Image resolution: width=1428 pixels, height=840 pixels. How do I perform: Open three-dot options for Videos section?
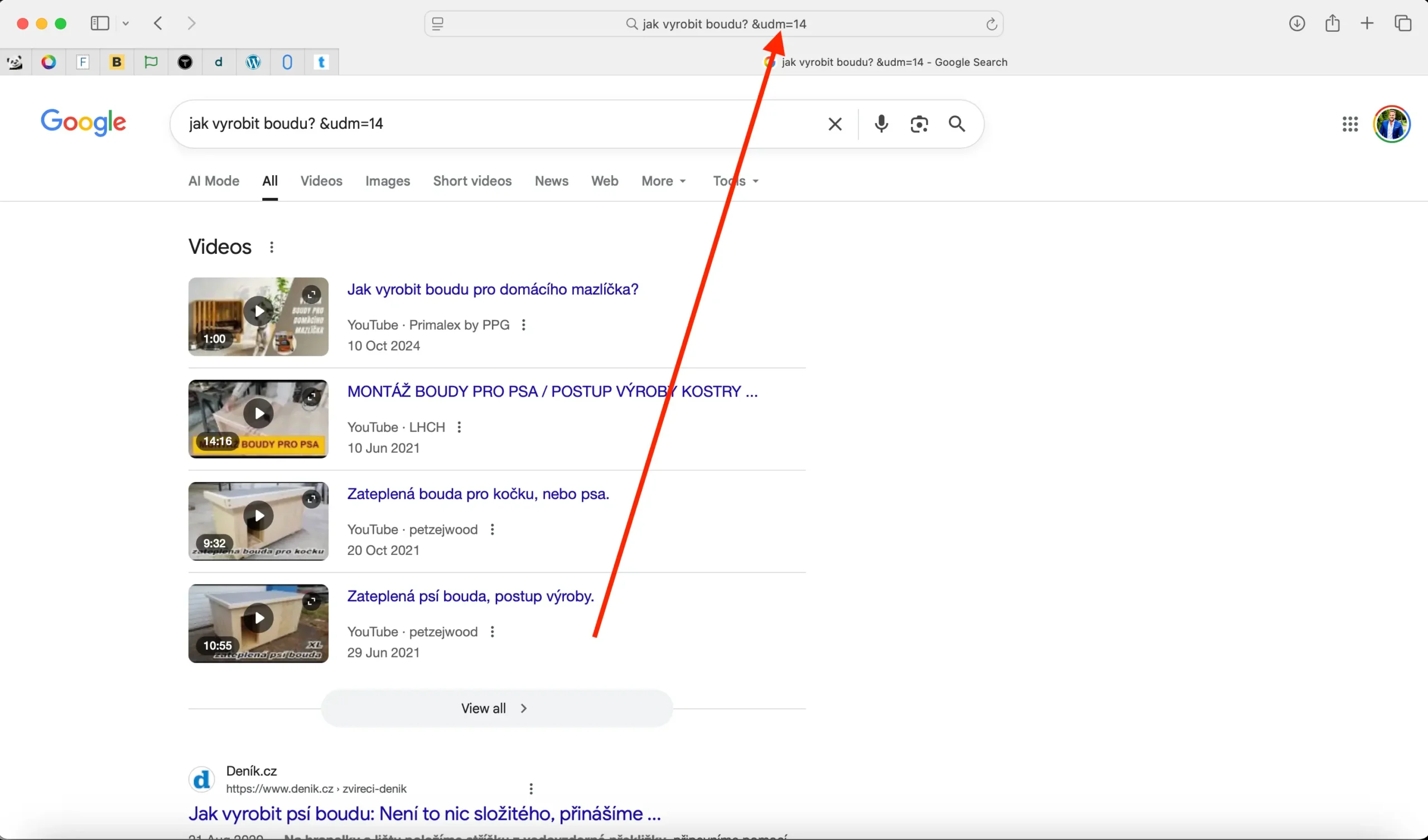(x=272, y=247)
